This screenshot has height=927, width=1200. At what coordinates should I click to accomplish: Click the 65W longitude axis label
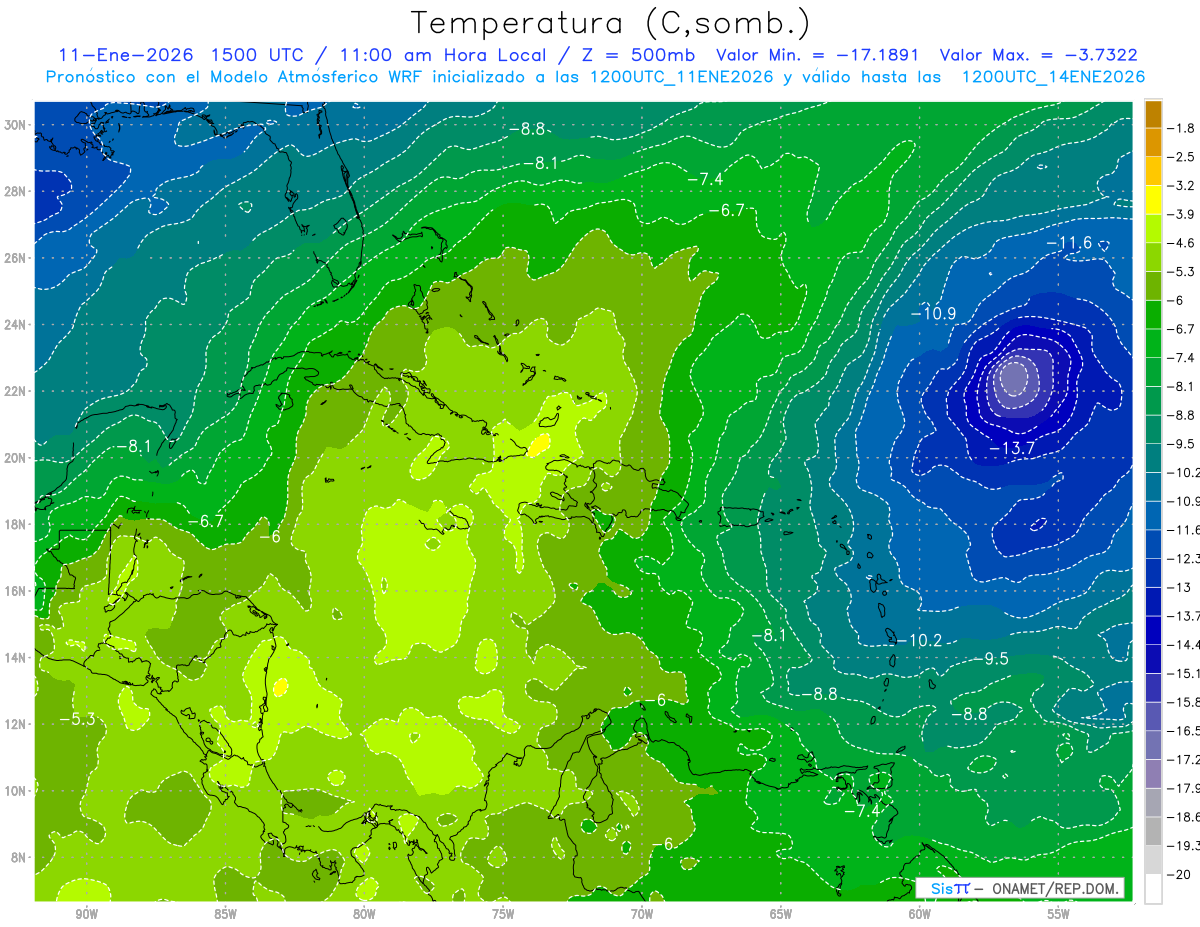(x=781, y=913)
